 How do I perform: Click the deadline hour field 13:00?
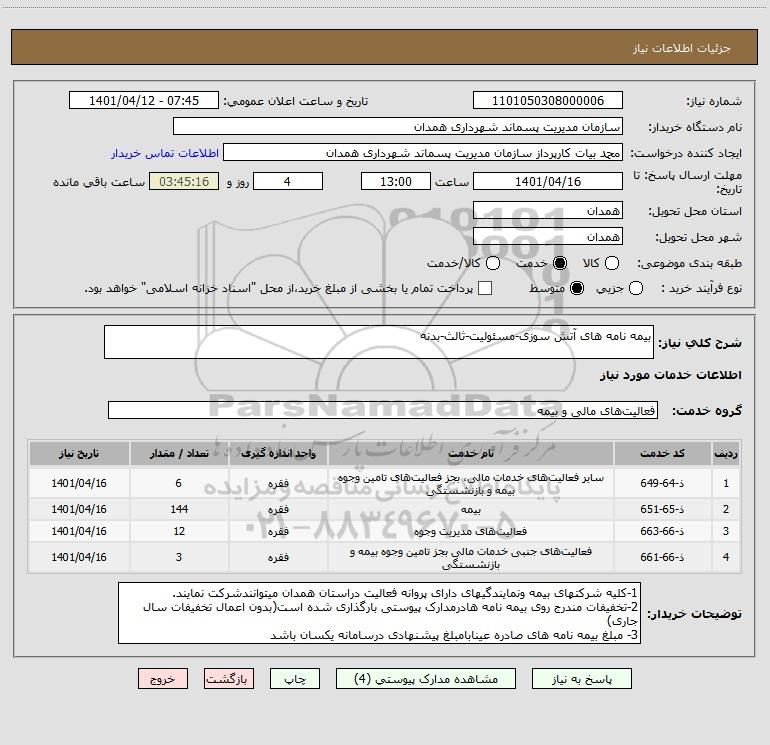pos(396,181)
